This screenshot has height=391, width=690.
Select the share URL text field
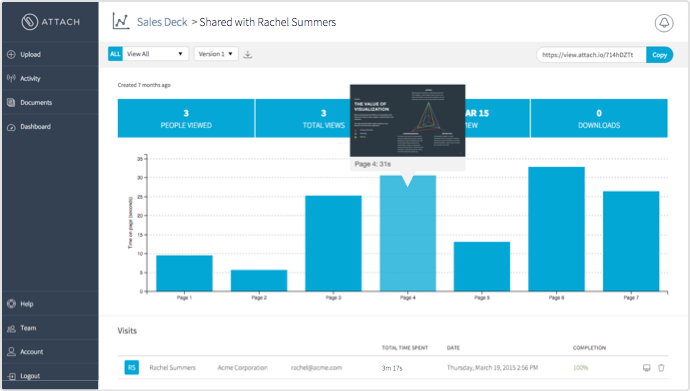591,55
